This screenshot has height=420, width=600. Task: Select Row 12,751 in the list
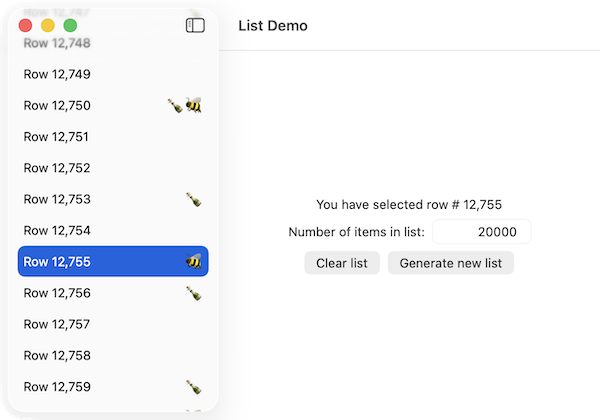[x=56, y=137]
